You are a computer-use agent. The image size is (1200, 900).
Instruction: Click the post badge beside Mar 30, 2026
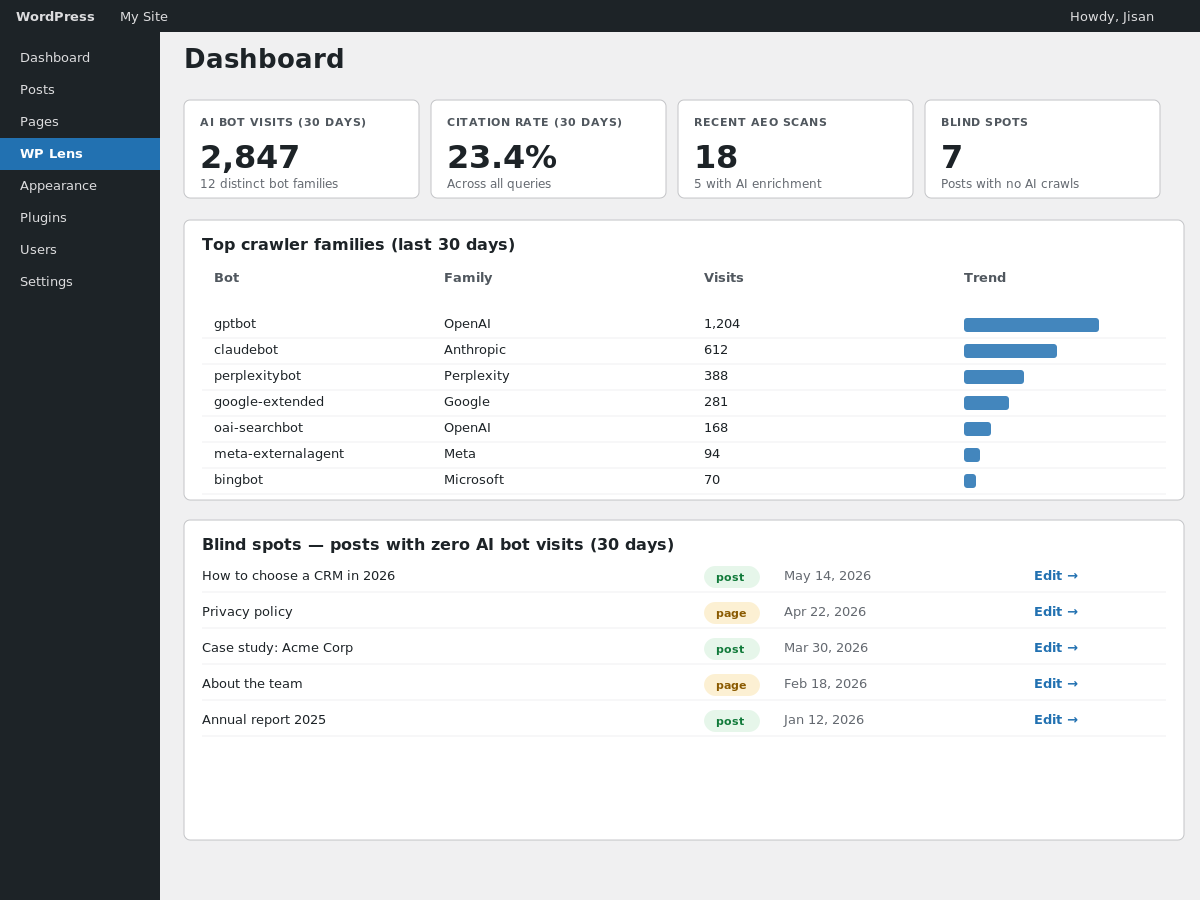point(732,649)
